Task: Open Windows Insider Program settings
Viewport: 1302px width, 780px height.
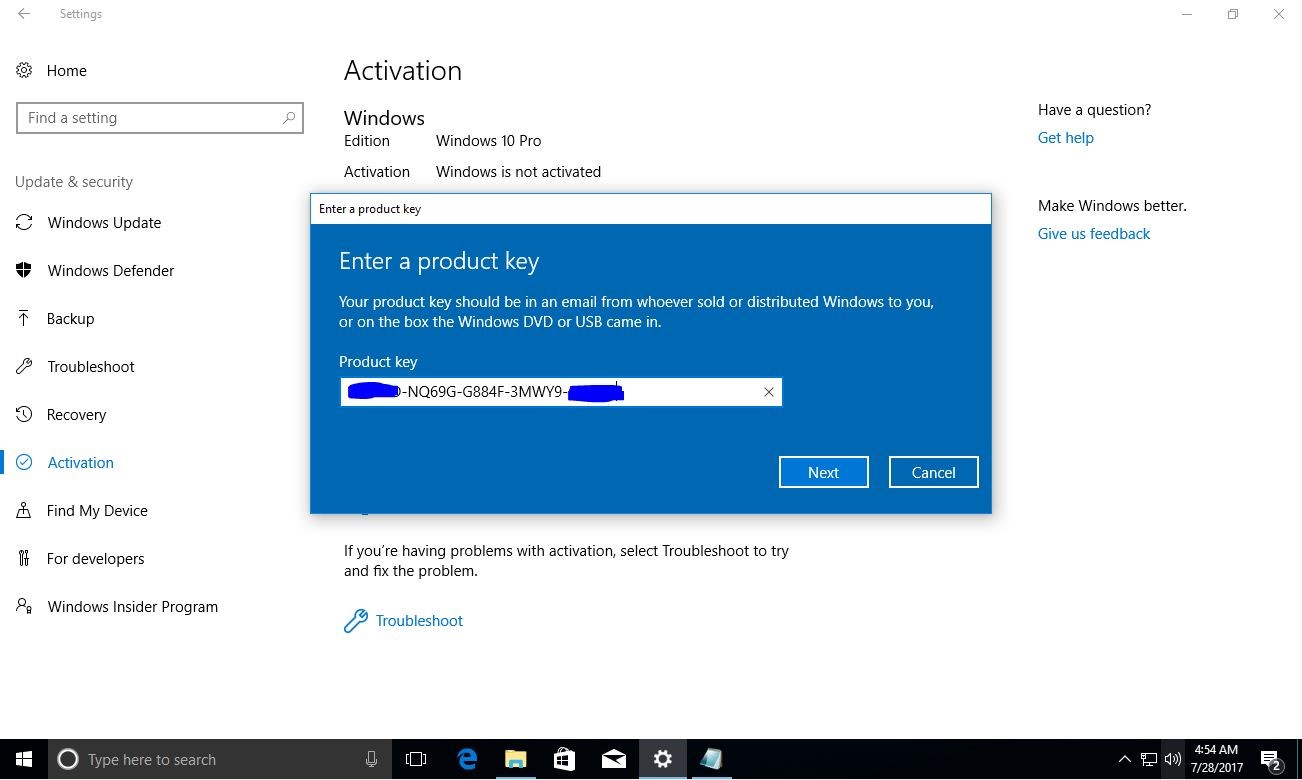Action: click(132, 607)
